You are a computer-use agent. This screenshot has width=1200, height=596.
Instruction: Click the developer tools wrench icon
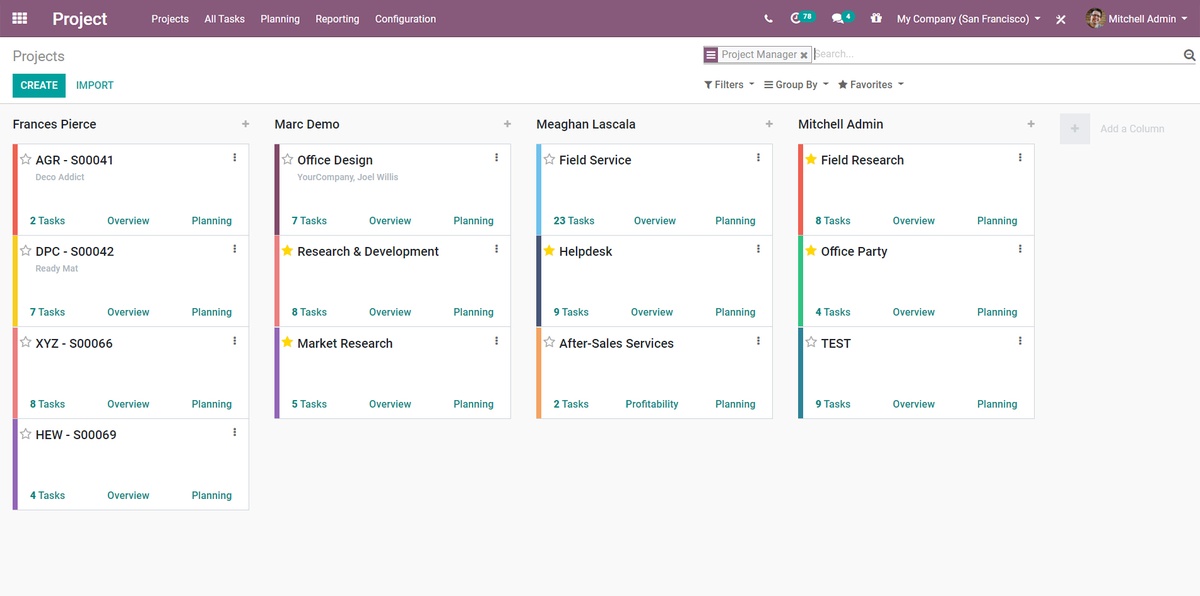click(1060, 18)
